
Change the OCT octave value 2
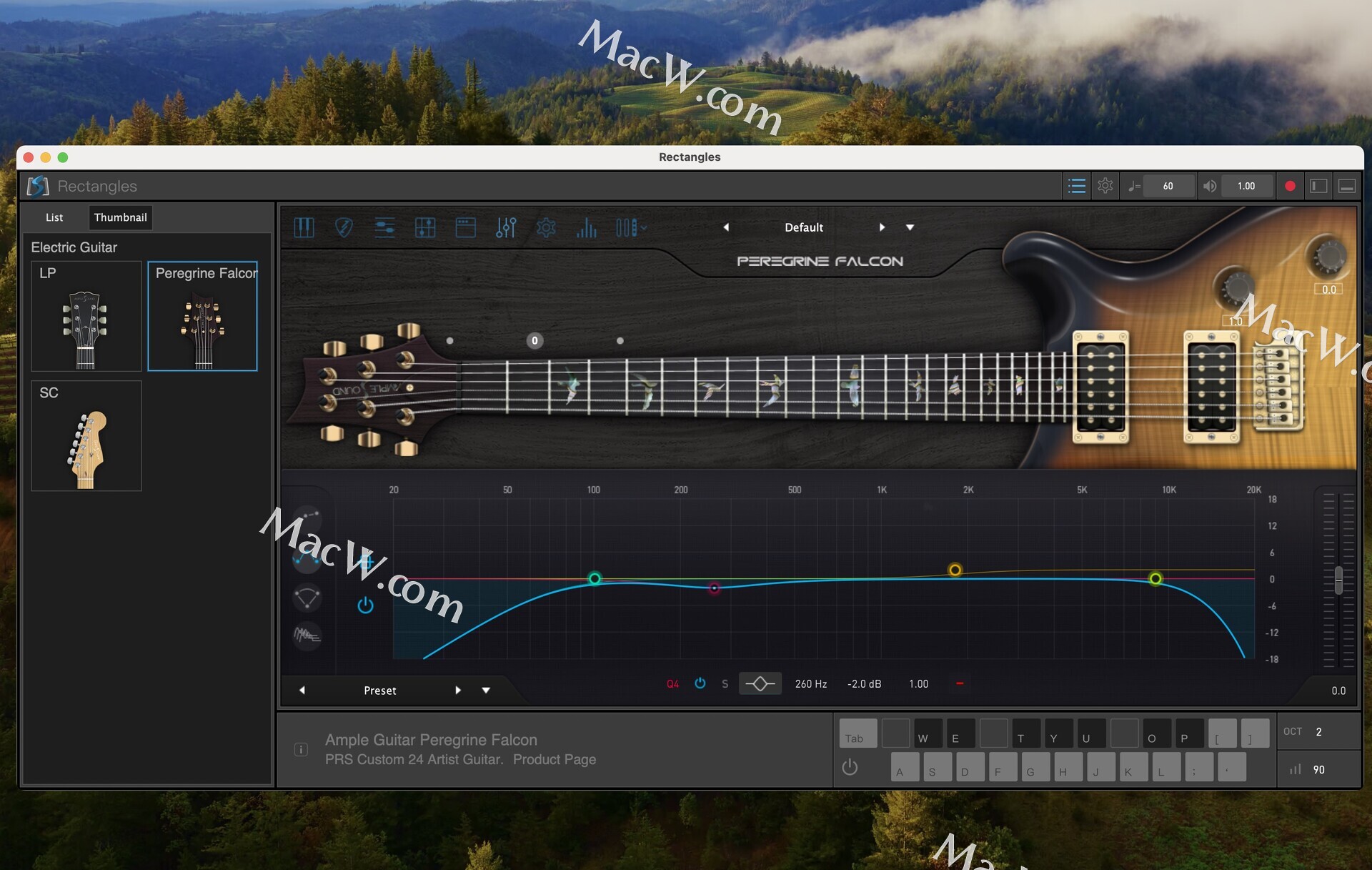(1319, 731)
